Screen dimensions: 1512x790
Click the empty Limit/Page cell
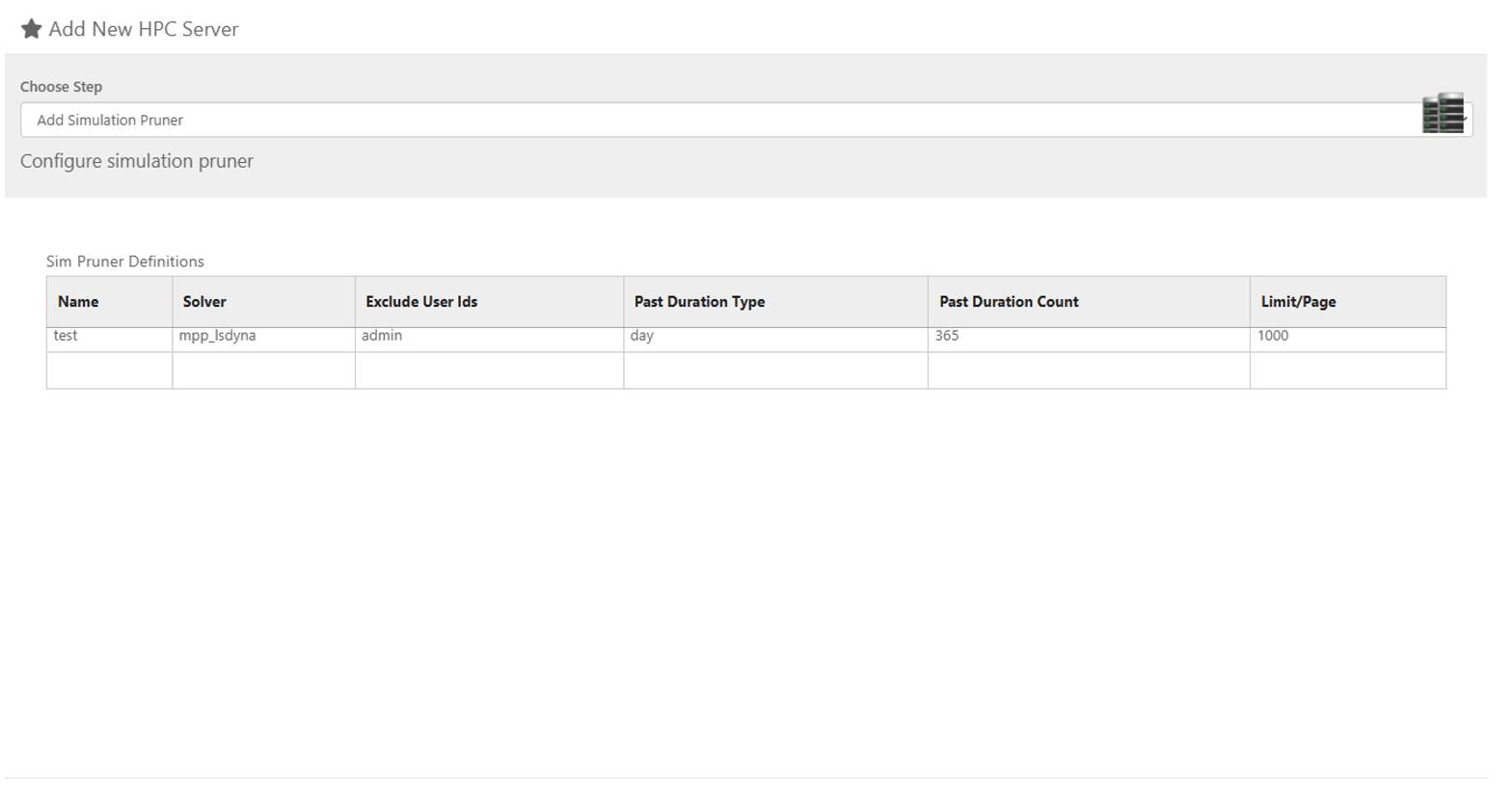pyautogui.click(x=1347, y=370)
